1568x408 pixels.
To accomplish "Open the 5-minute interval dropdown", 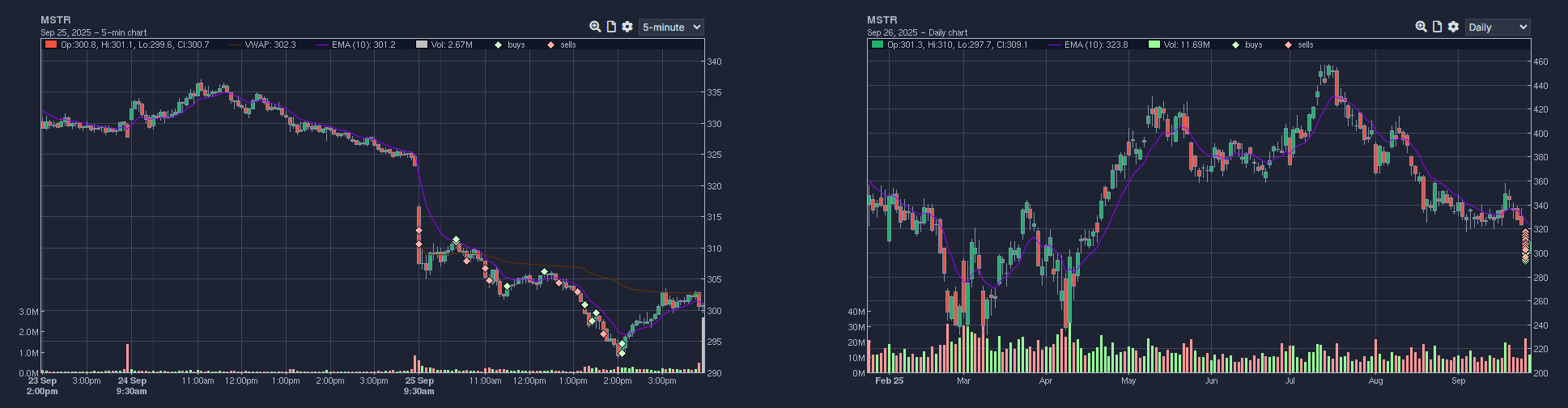I will click(671, 27).
